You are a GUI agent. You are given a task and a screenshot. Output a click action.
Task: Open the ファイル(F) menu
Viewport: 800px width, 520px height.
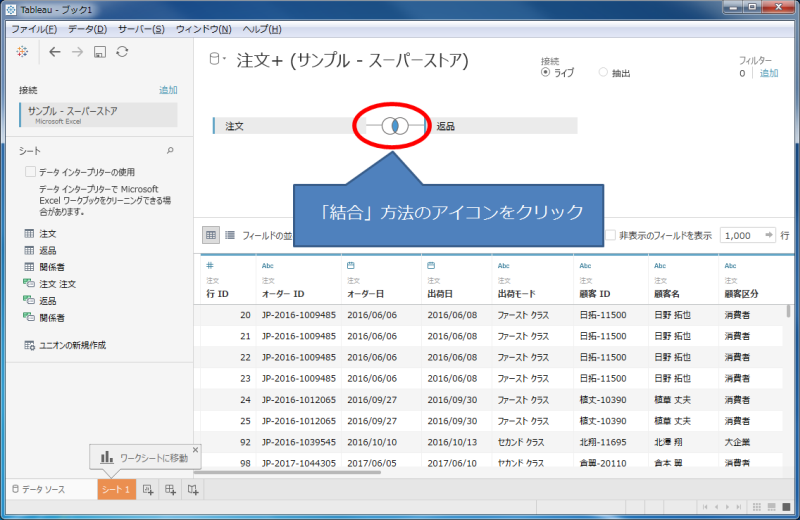point(34,29)
